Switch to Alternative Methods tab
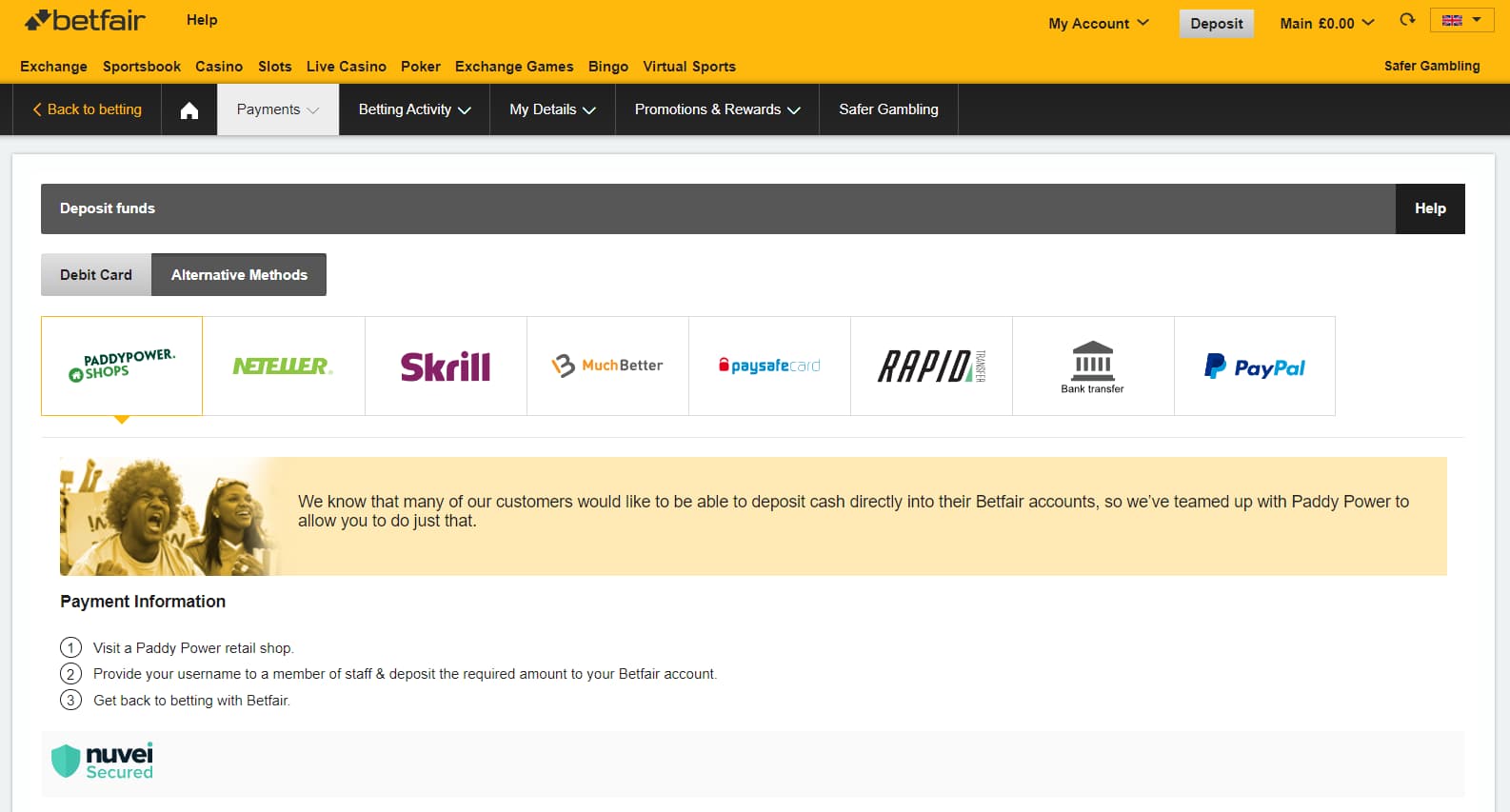Image resolution: width=1510 pixels, height=812 pixels. (x=239, y=274)
